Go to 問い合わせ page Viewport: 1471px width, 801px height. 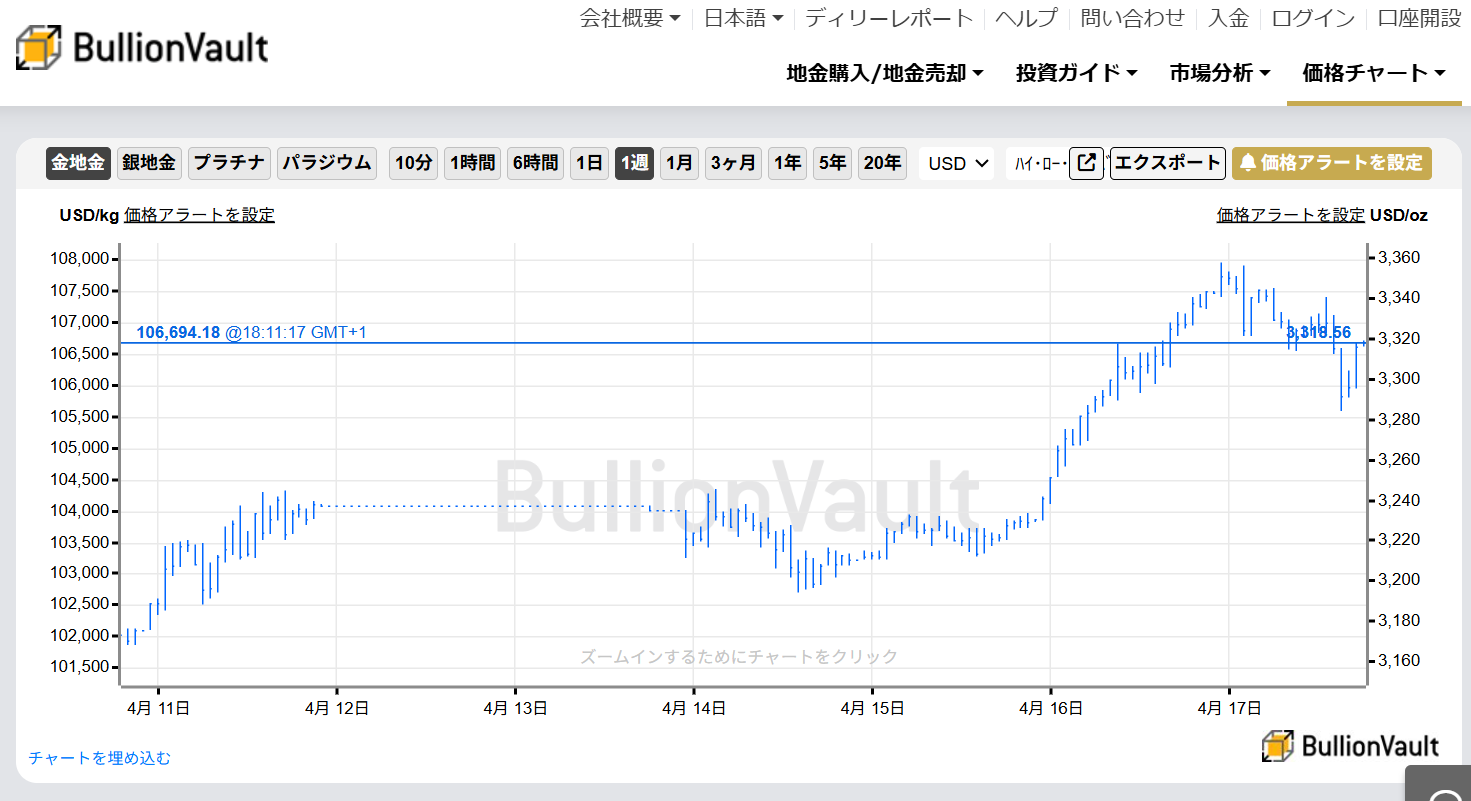[x=1133, y=18]
